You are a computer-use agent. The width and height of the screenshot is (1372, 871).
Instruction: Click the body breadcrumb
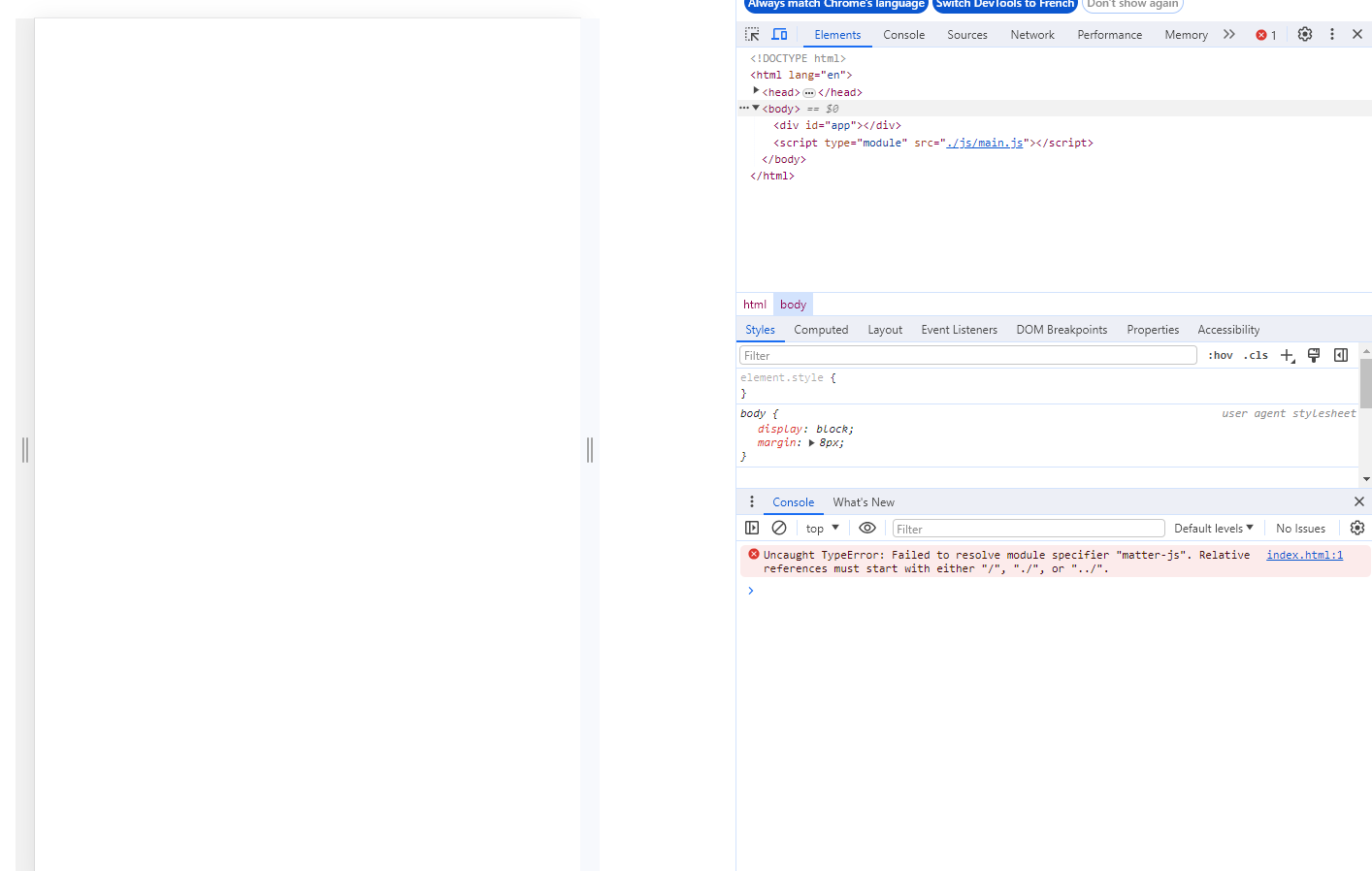793,305
